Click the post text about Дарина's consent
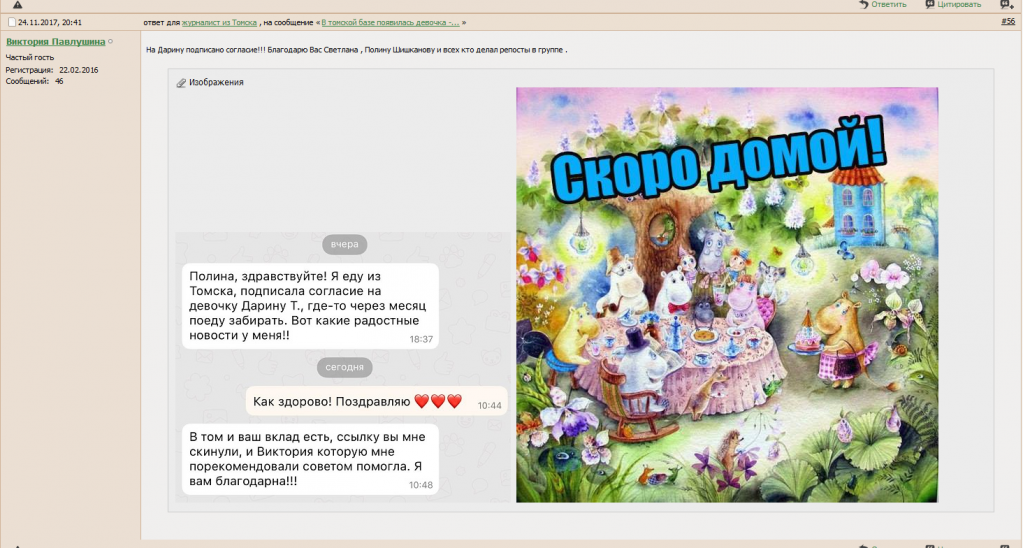1023x548 pixels. (x=356, y=49)
